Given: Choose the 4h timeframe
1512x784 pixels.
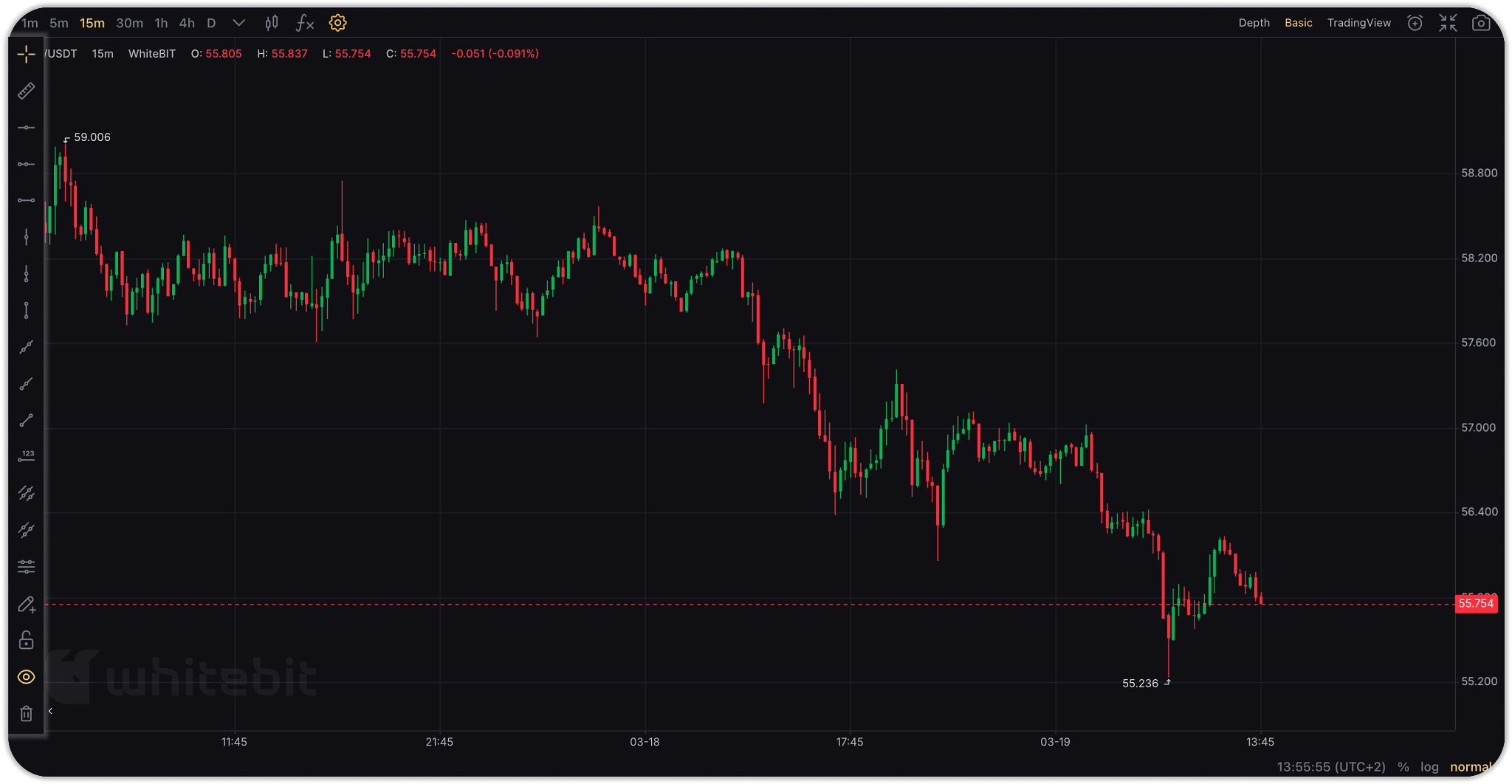Looking at the screenshot, I should coord(187,23).
